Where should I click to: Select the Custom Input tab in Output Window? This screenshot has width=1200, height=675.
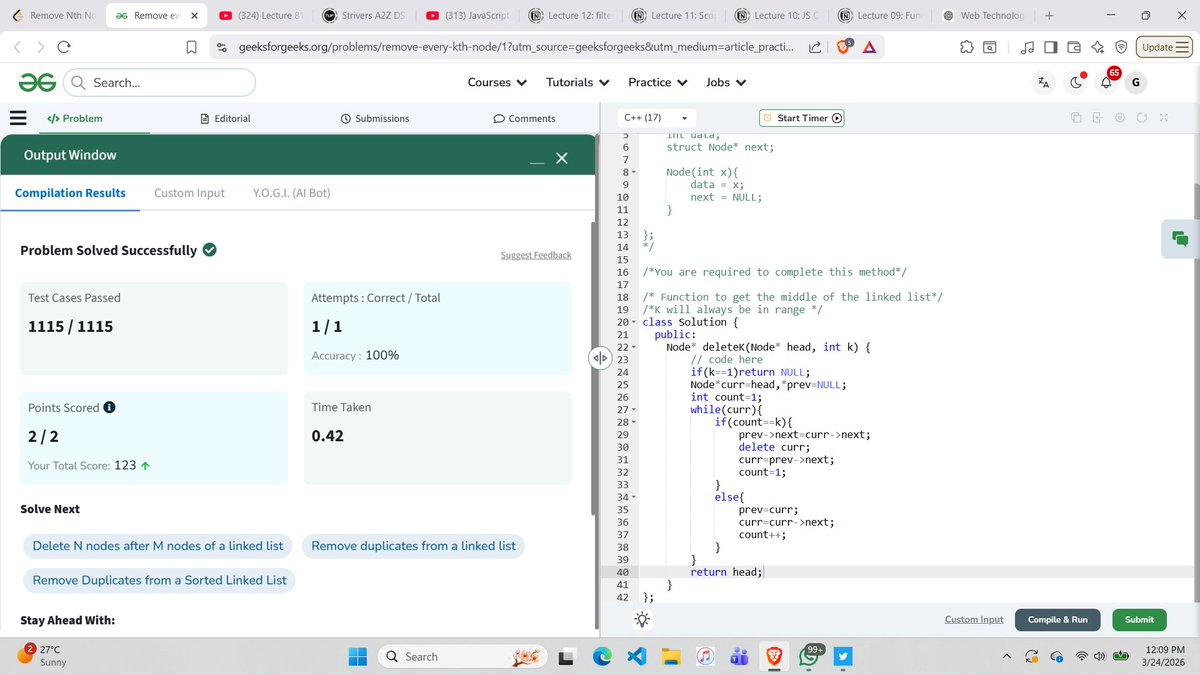click(189, 193)
